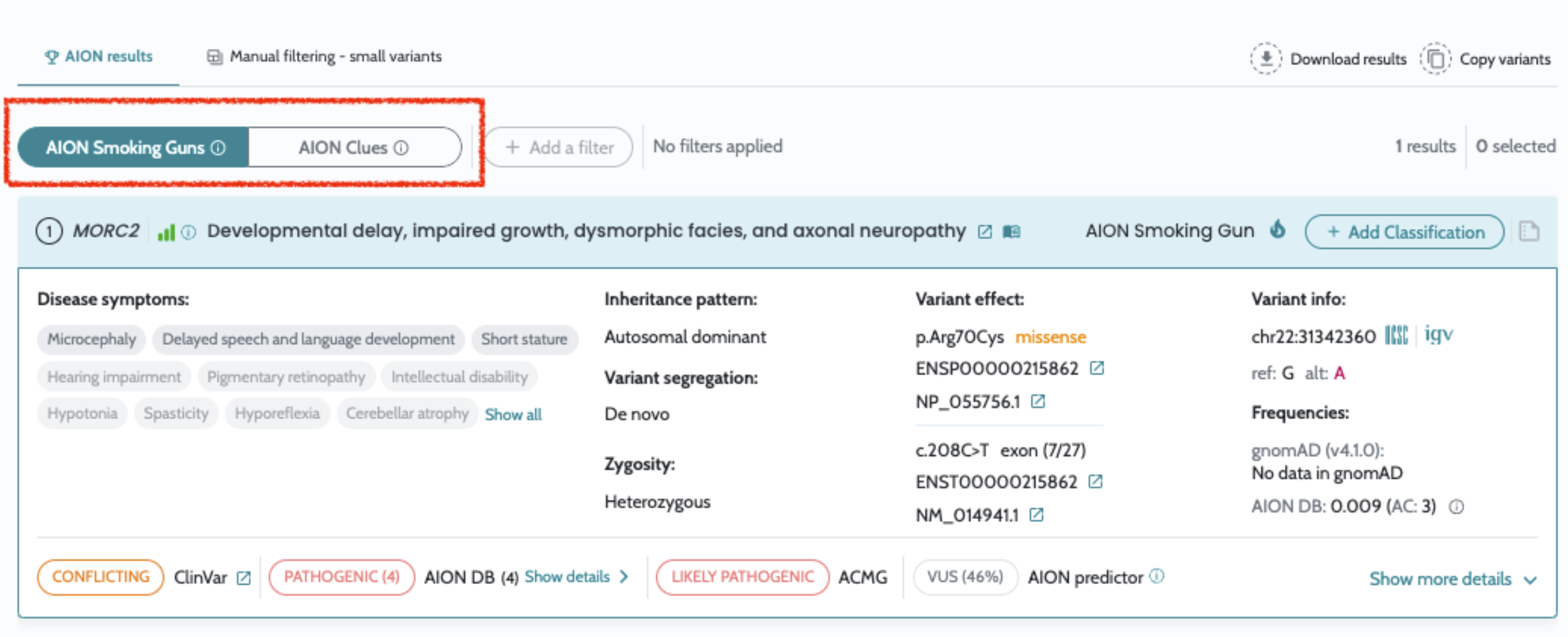1568x637 pixels.
Task: Click Add a filter button
Action: [559, 148]
